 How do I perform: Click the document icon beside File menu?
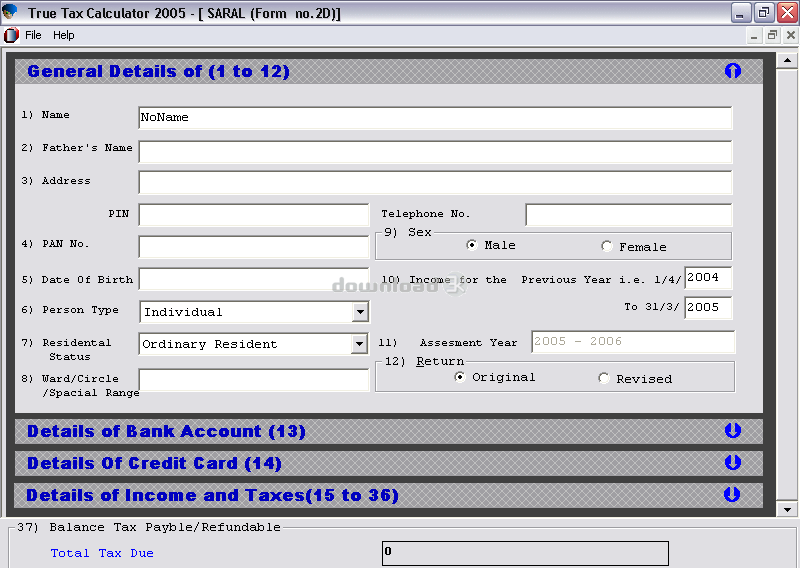pyautogui.click(x=11, y=35)
